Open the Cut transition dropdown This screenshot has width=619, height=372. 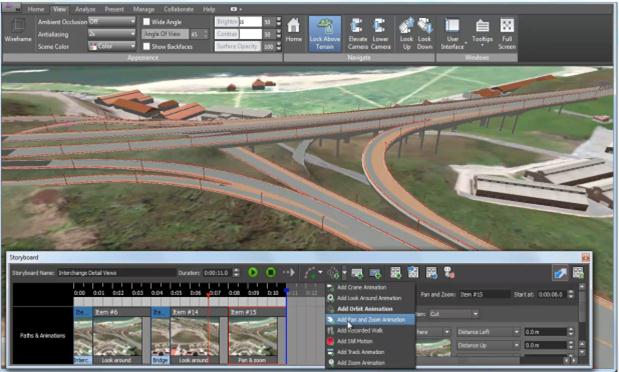click(454, 314)
